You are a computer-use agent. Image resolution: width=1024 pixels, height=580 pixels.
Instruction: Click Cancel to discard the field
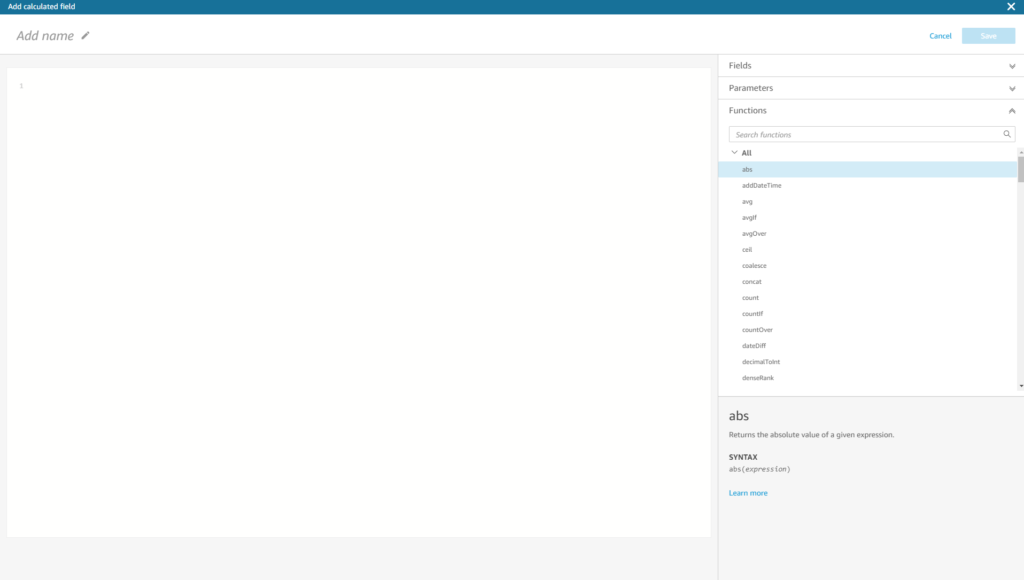point(940,36)
